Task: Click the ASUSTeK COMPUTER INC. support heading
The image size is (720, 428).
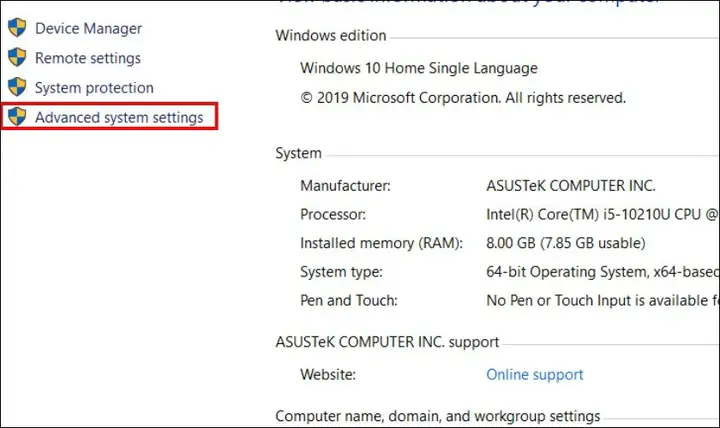Action: tap(387, 342)
